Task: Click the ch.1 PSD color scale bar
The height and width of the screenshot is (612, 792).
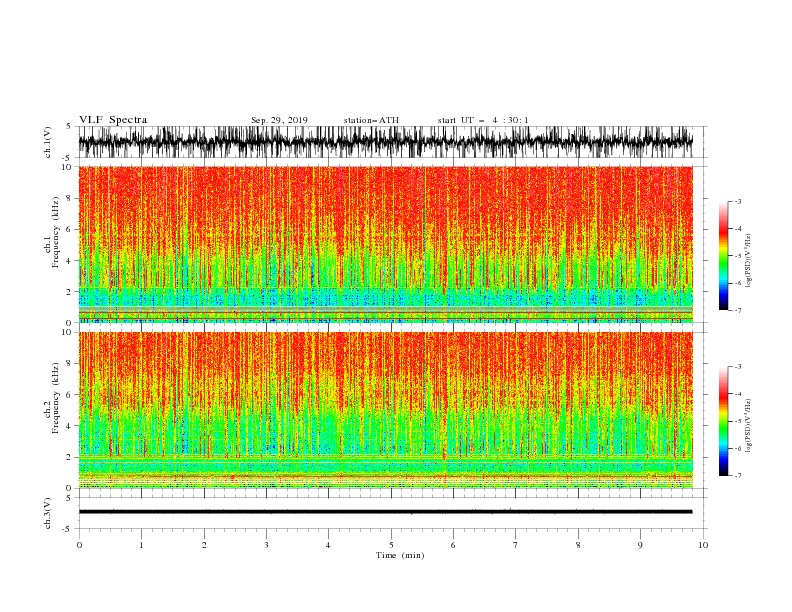Action: coord(723,256)
